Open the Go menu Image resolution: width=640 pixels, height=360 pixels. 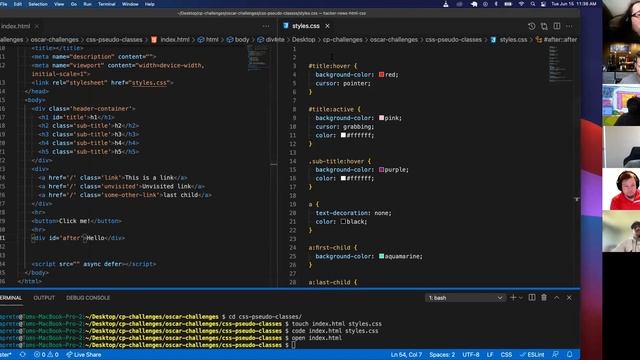(74, 4)
